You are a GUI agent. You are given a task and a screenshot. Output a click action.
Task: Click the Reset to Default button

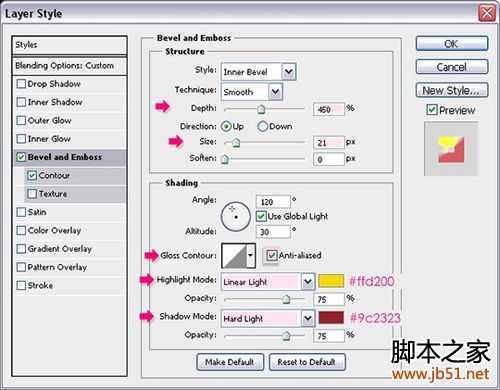point(307,362)
